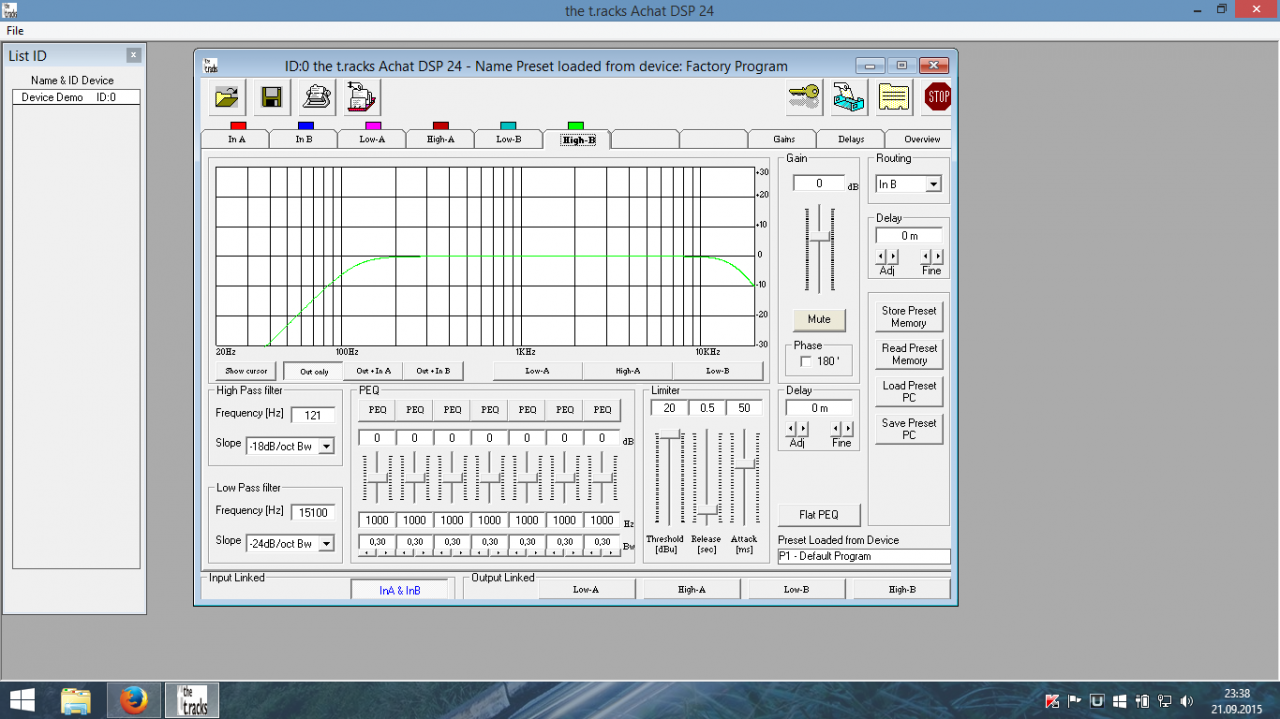Click Store Preset Memory button
This screenshot has width=1280, height=719.
pos(909,317)
